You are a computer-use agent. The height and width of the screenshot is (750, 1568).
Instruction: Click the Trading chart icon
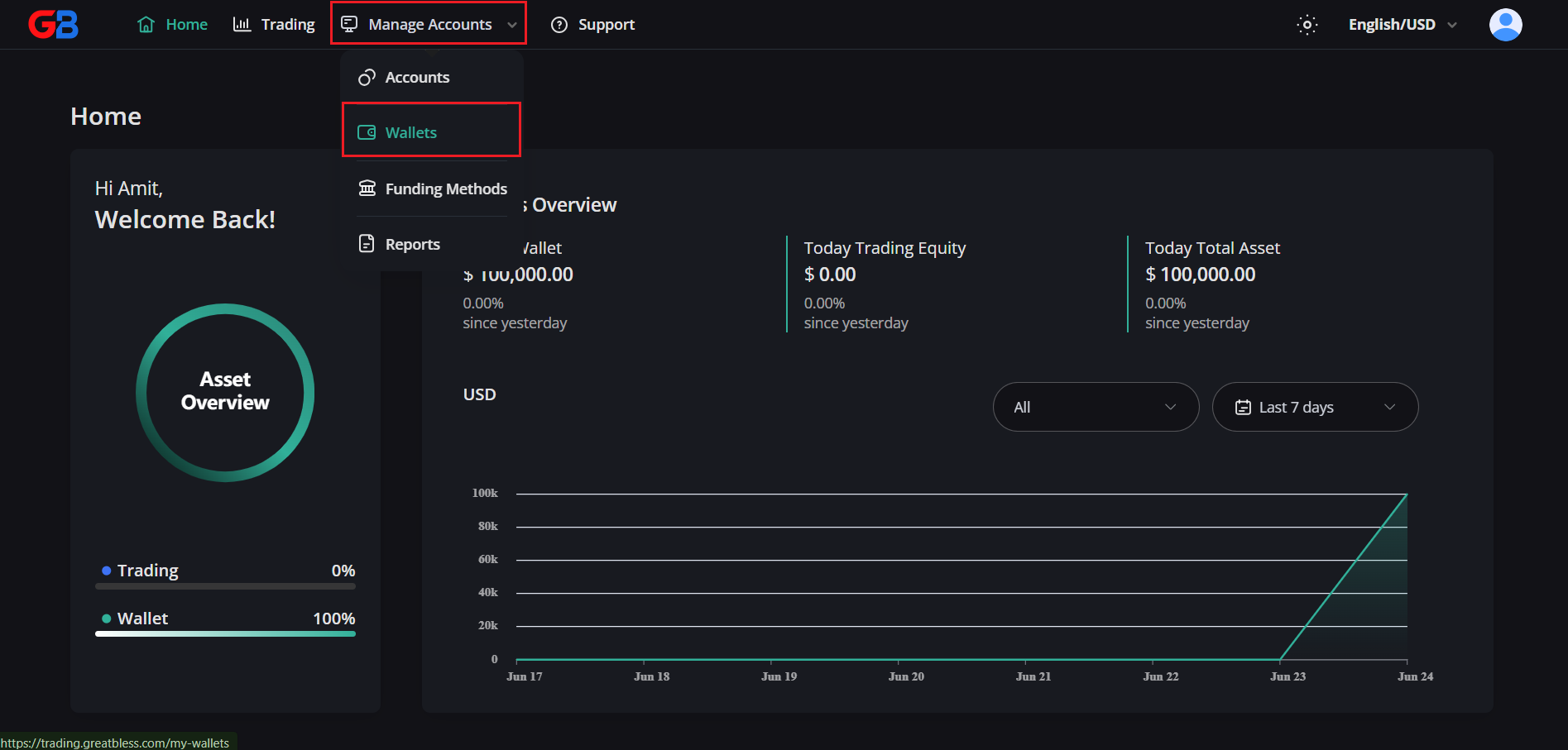click(x=242, y=24)
